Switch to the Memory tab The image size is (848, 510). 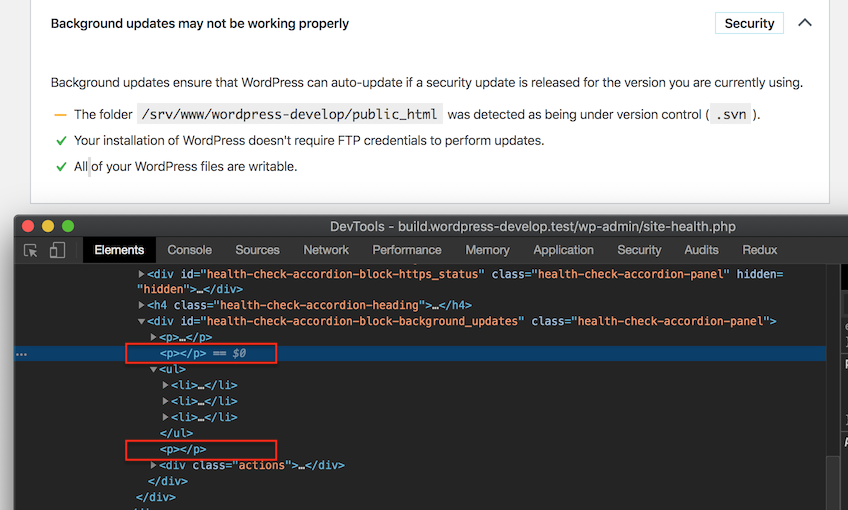(x=487, y=250)
